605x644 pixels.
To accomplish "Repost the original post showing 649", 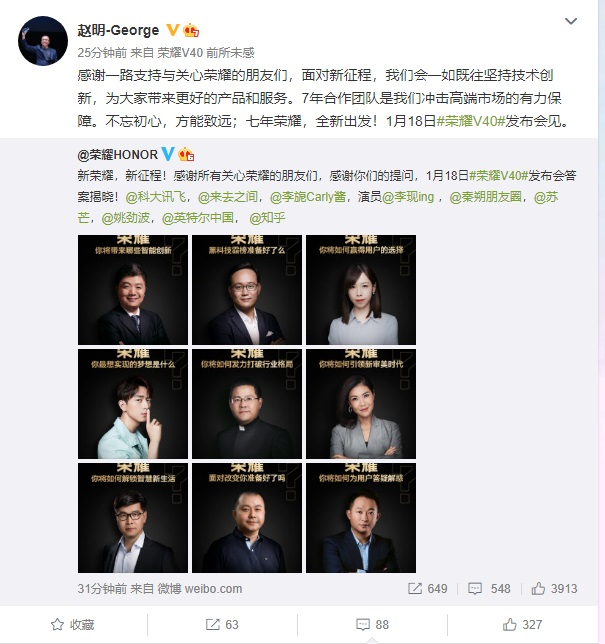I will [428, 589].
